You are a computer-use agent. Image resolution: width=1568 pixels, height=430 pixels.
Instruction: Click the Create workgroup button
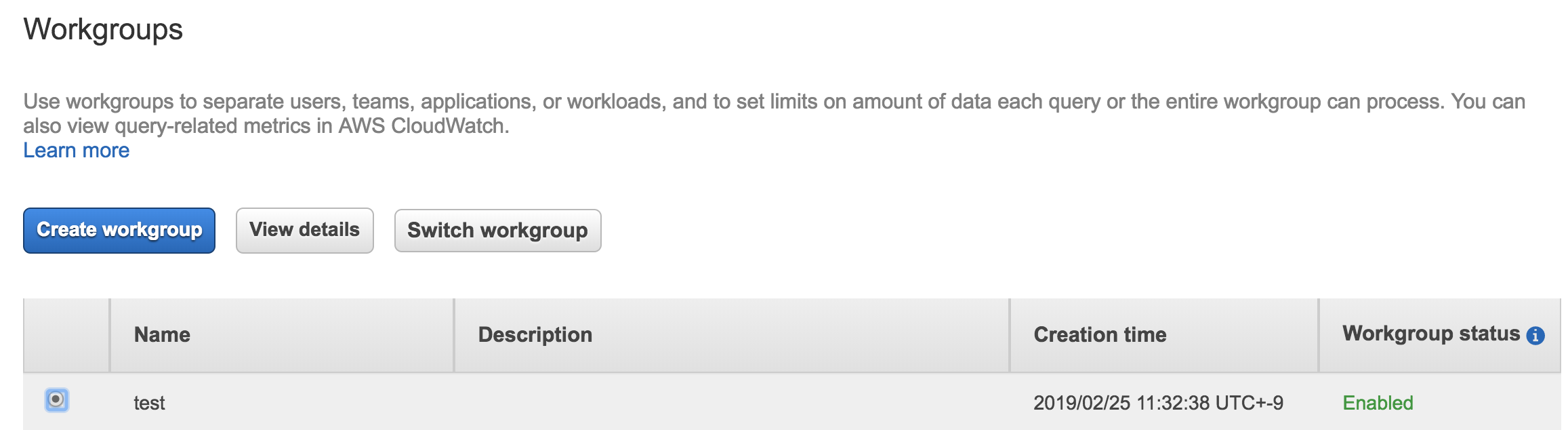point(119,231)
